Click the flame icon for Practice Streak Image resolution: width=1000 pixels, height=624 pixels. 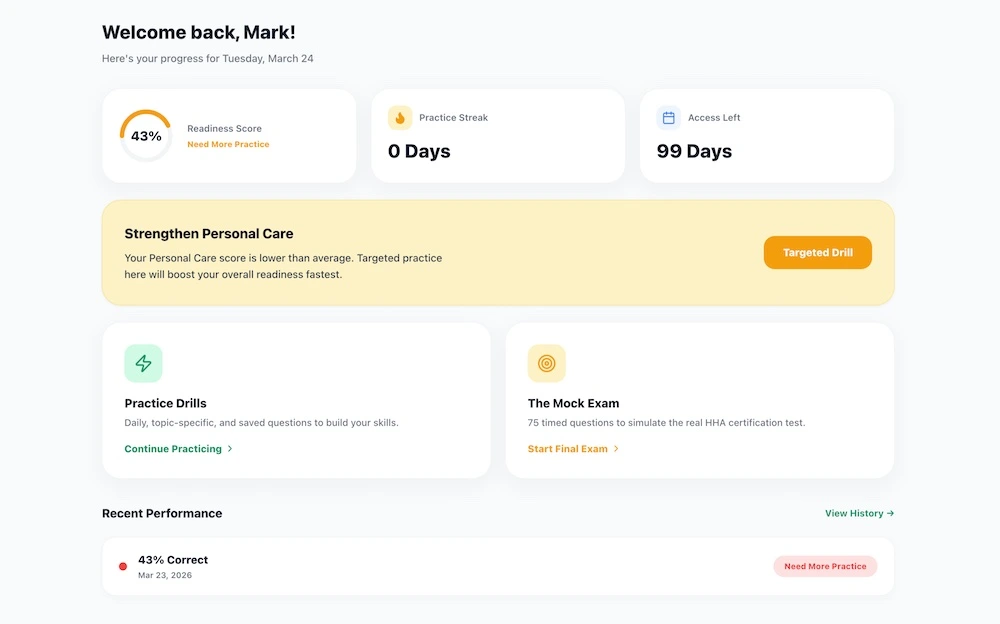tap(400, 118)
